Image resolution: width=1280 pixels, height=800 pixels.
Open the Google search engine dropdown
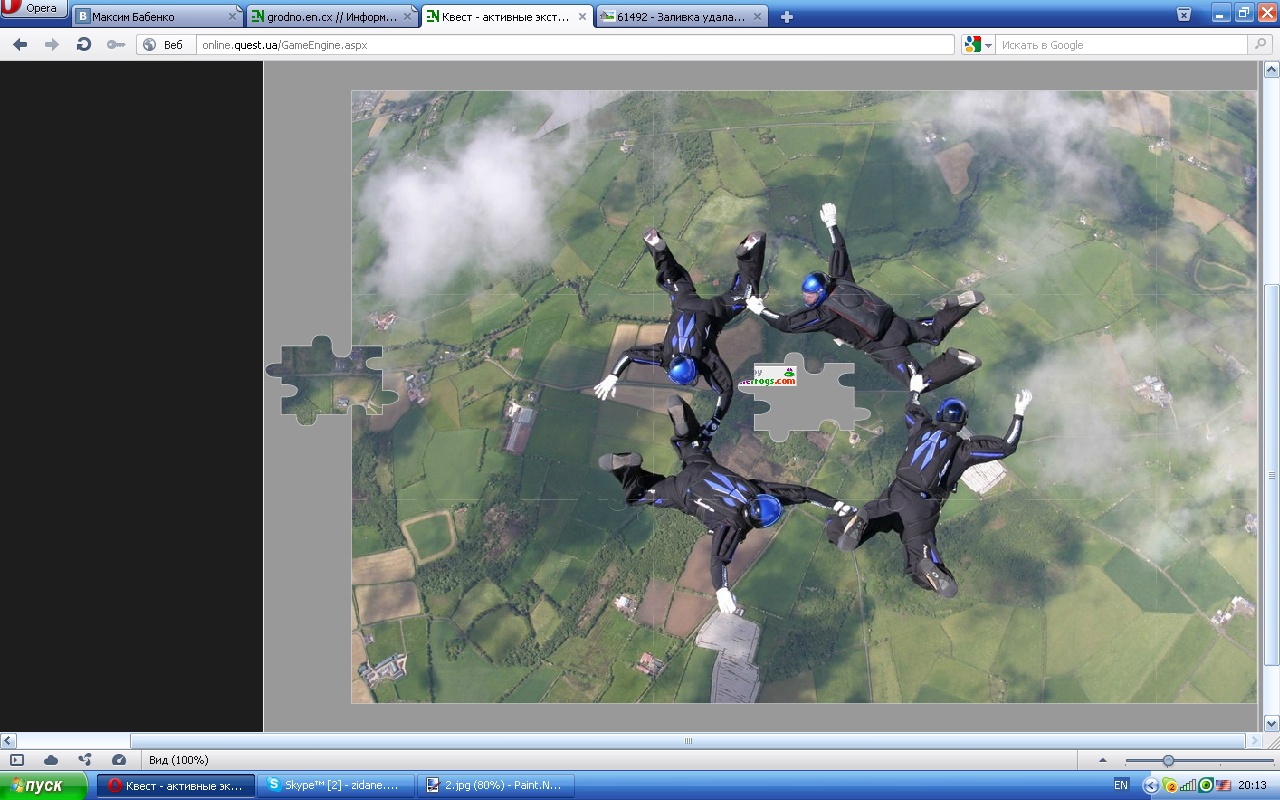(978, 45)
